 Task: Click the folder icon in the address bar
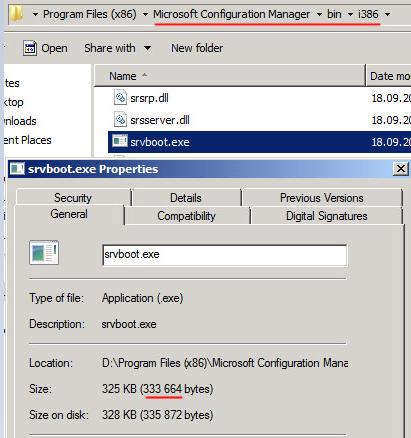(x=17, y=14)
